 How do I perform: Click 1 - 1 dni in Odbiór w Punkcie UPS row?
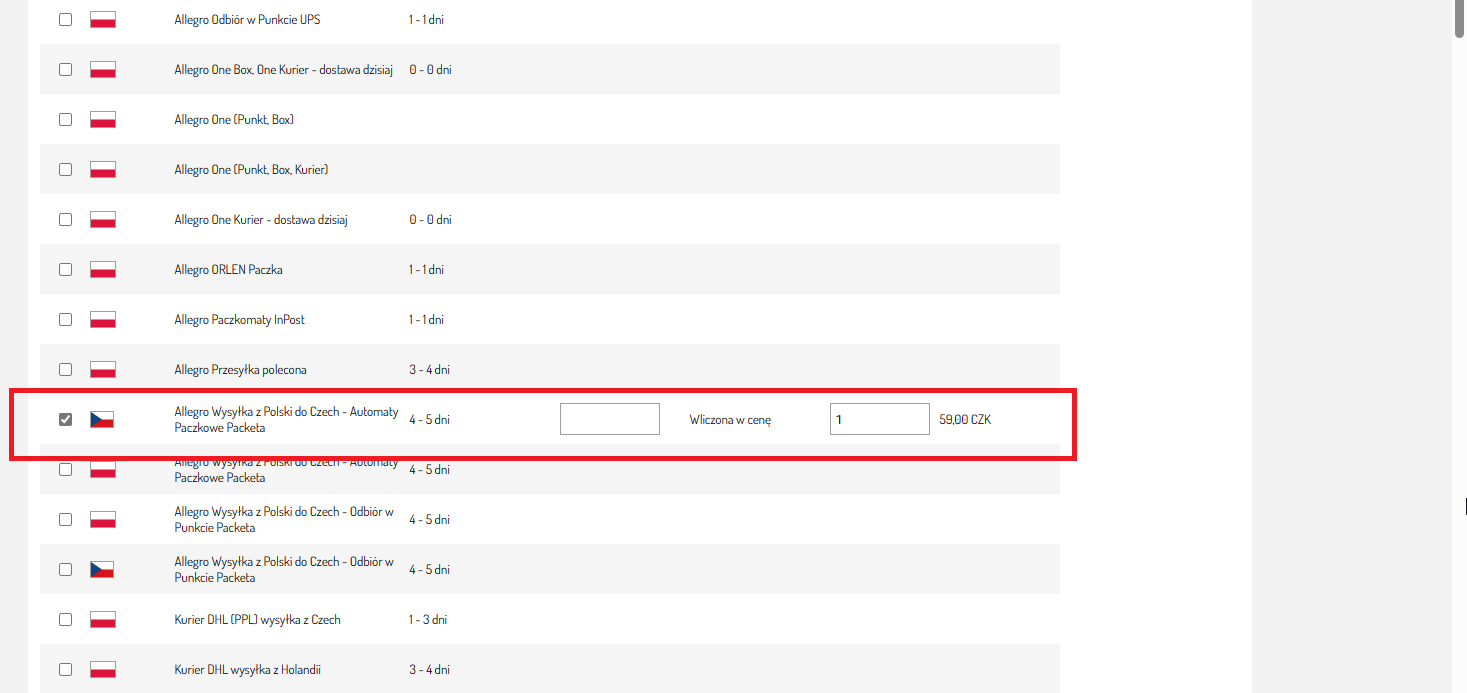(x=426, y=19)
